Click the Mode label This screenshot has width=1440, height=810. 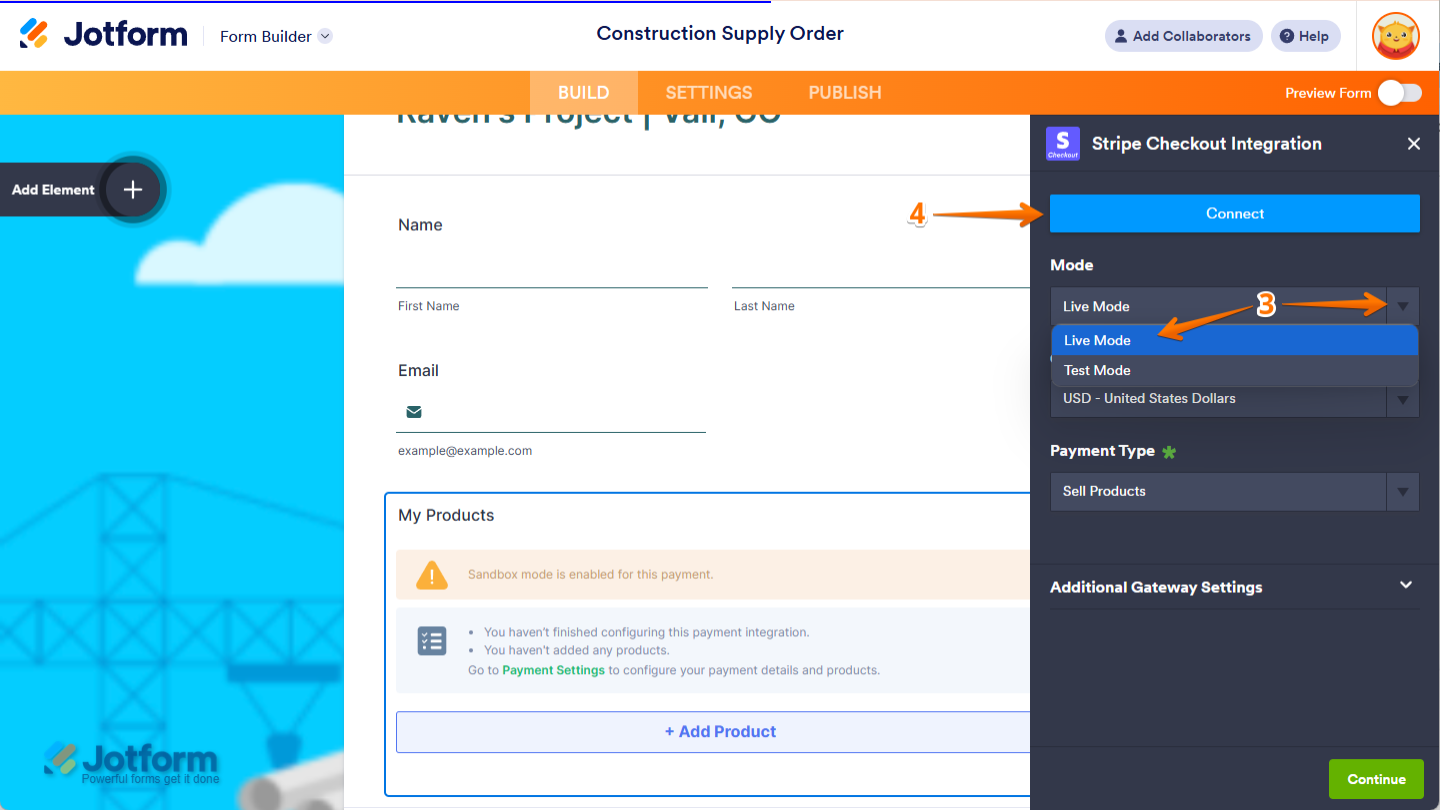click(x=1072, y=265)
